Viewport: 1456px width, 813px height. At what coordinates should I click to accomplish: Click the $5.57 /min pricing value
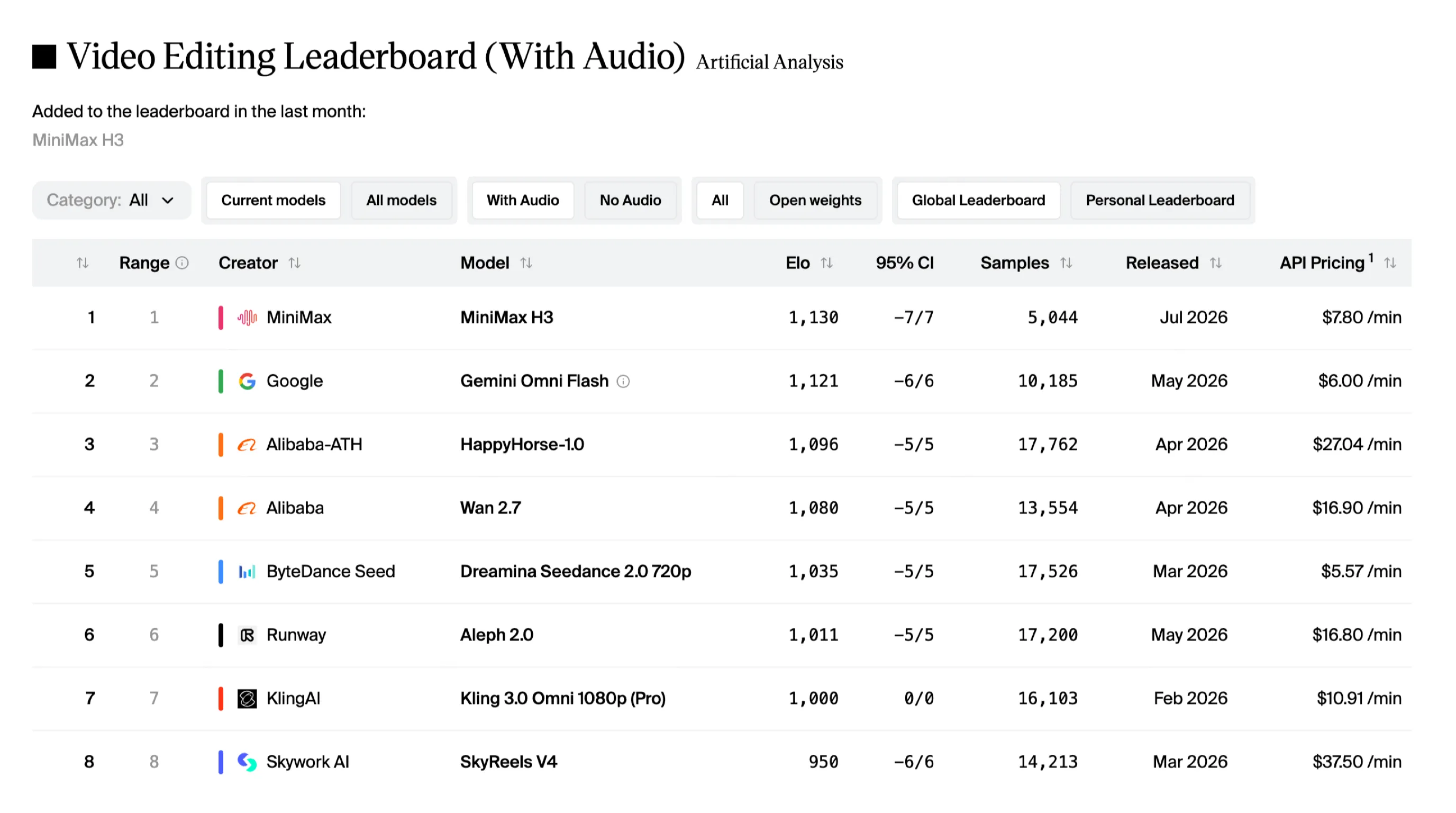pos(1361,572)
